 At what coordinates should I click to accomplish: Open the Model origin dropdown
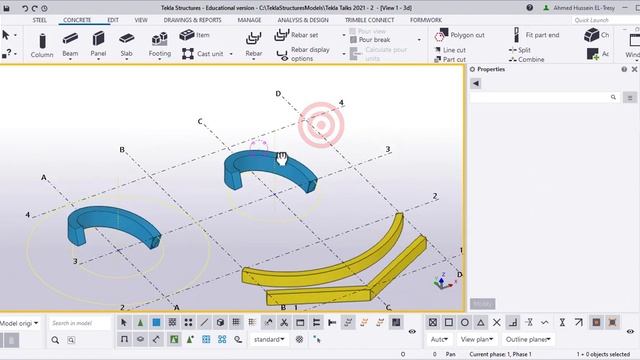[20, 323]
